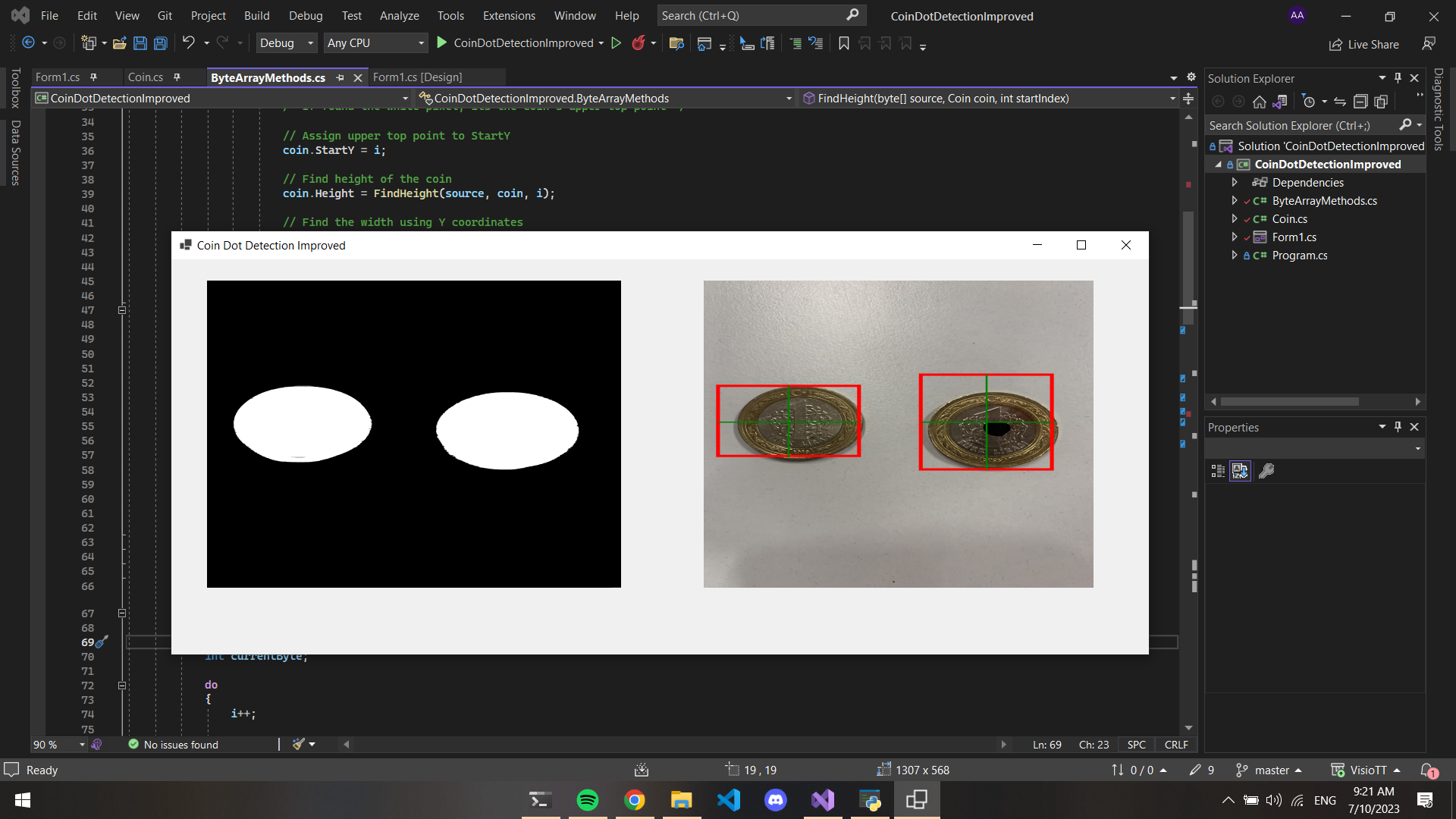
Task: Click Spotify icon in the taskbar
Action: [588, 800]
